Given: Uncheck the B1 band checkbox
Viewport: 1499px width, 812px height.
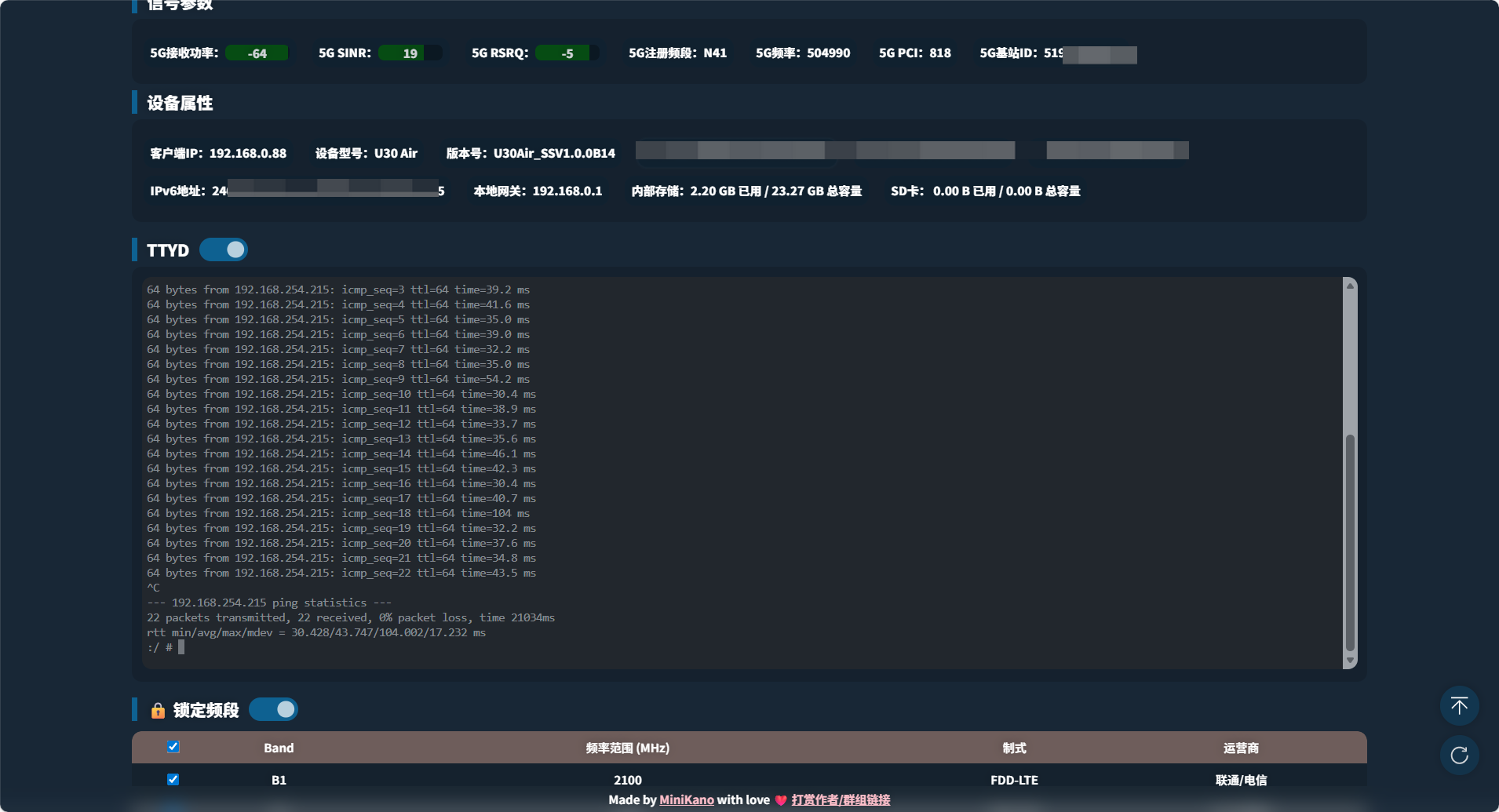Looking at the screenshot, I should [x=173, y=779].
